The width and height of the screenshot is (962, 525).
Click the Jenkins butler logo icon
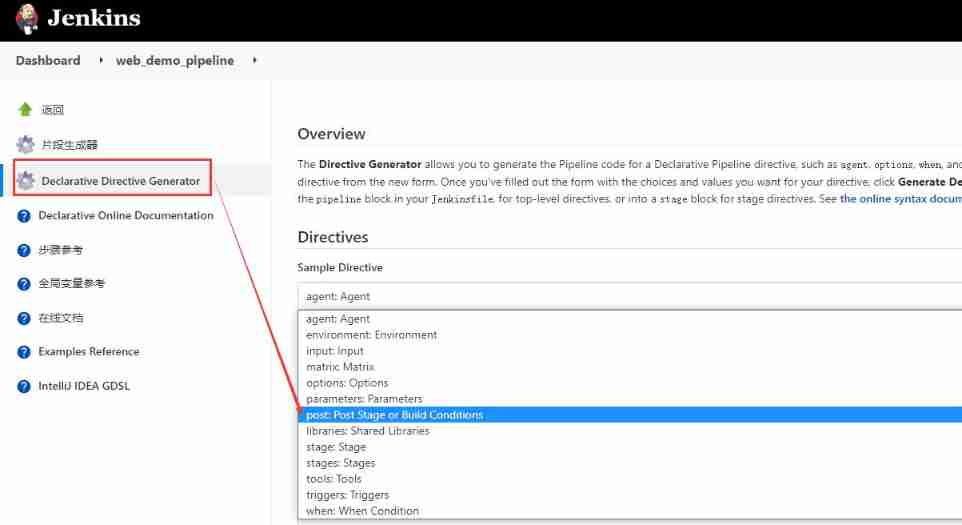(26, 18)
